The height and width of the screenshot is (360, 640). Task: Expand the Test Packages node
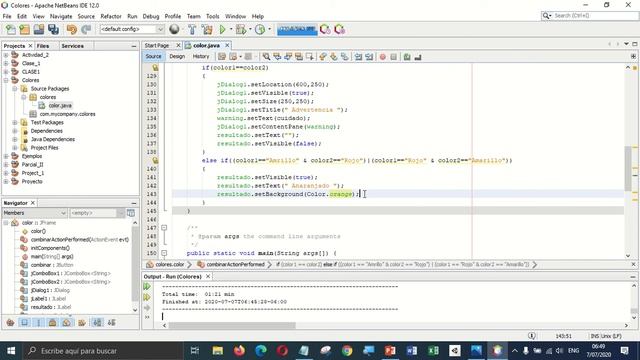pos(15,122)
